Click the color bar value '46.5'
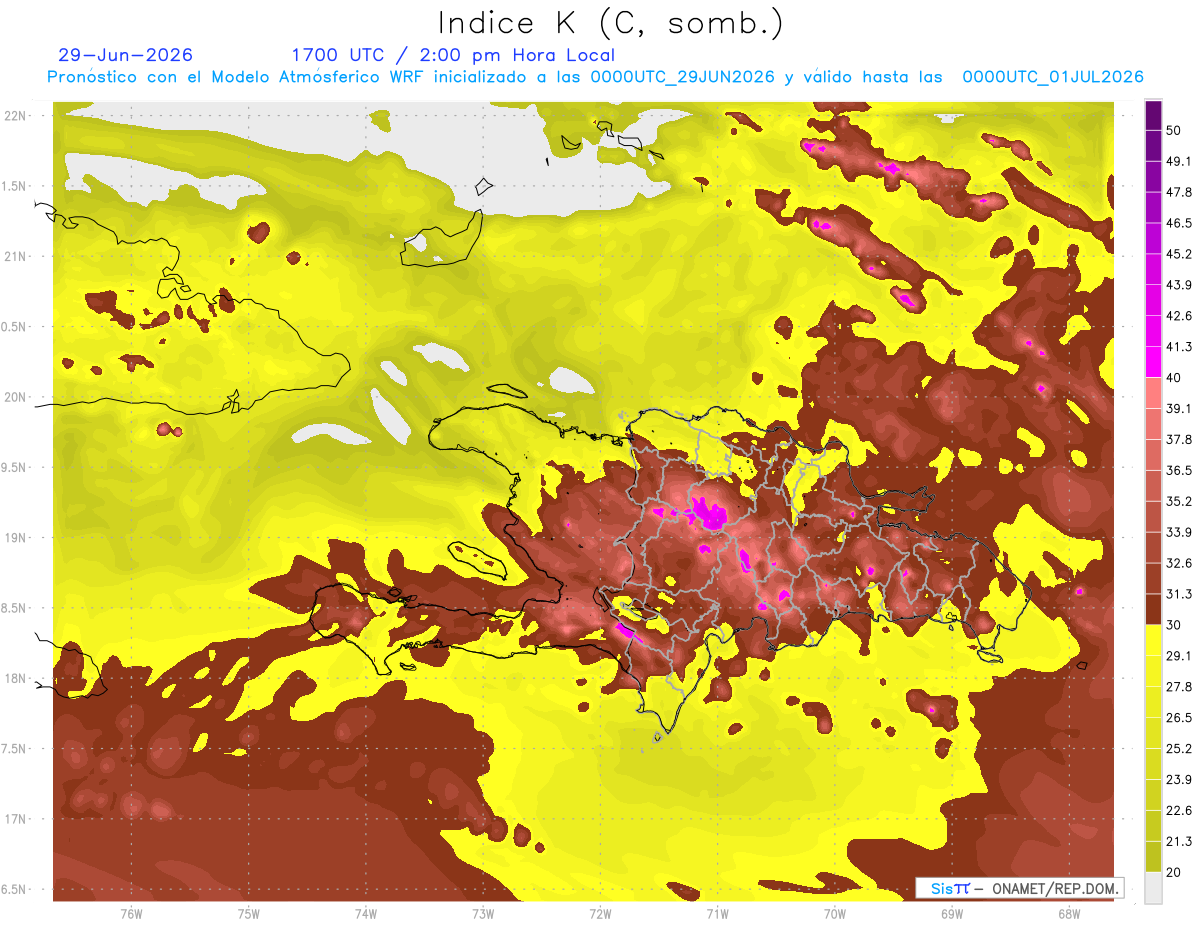The width and height of the screenshot is (1200, 927). click(1178, 223)
